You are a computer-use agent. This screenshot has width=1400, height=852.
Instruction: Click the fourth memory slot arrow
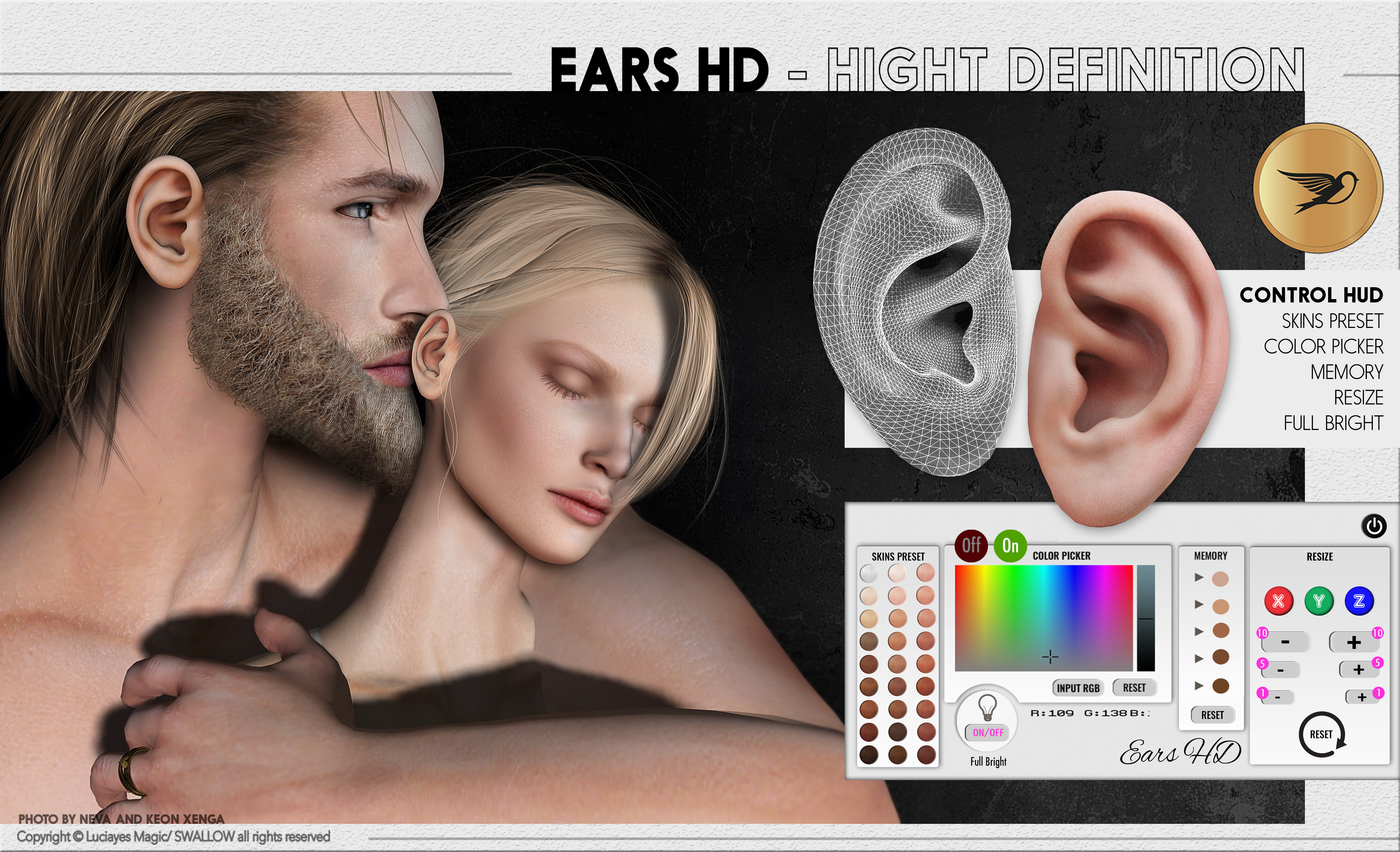pos(1199,658)
